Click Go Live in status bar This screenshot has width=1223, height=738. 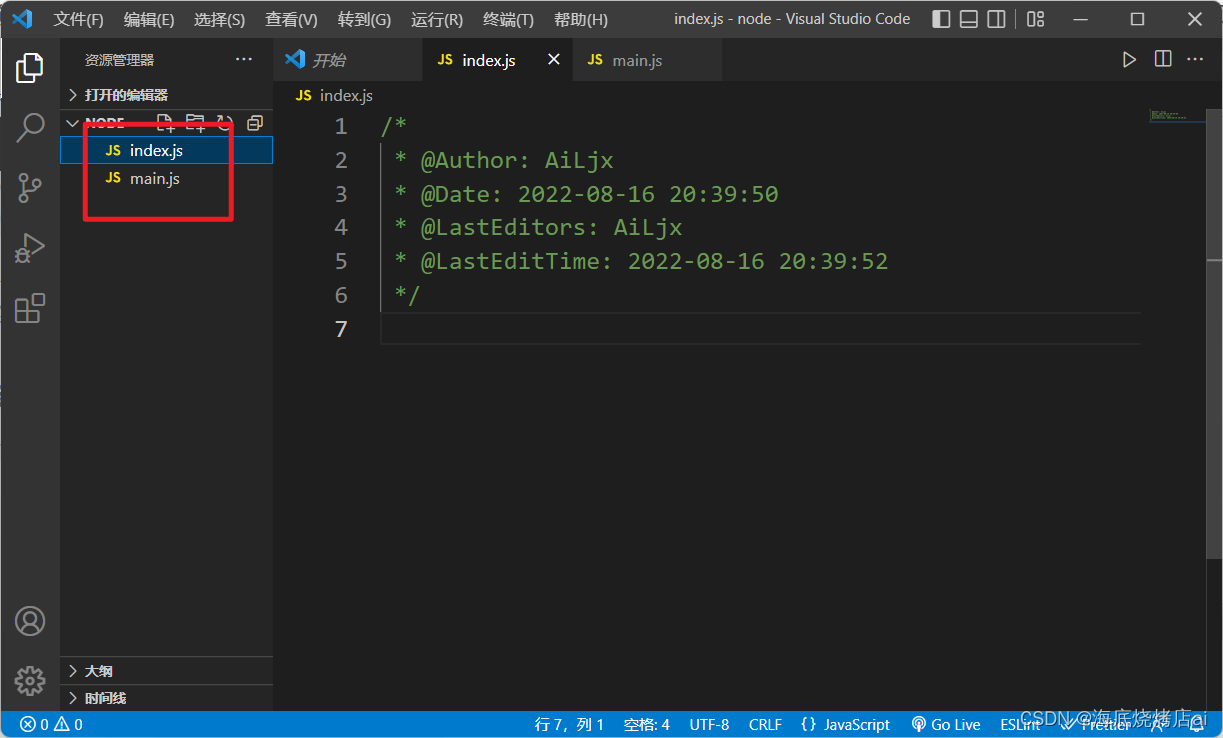pos(946,724)
